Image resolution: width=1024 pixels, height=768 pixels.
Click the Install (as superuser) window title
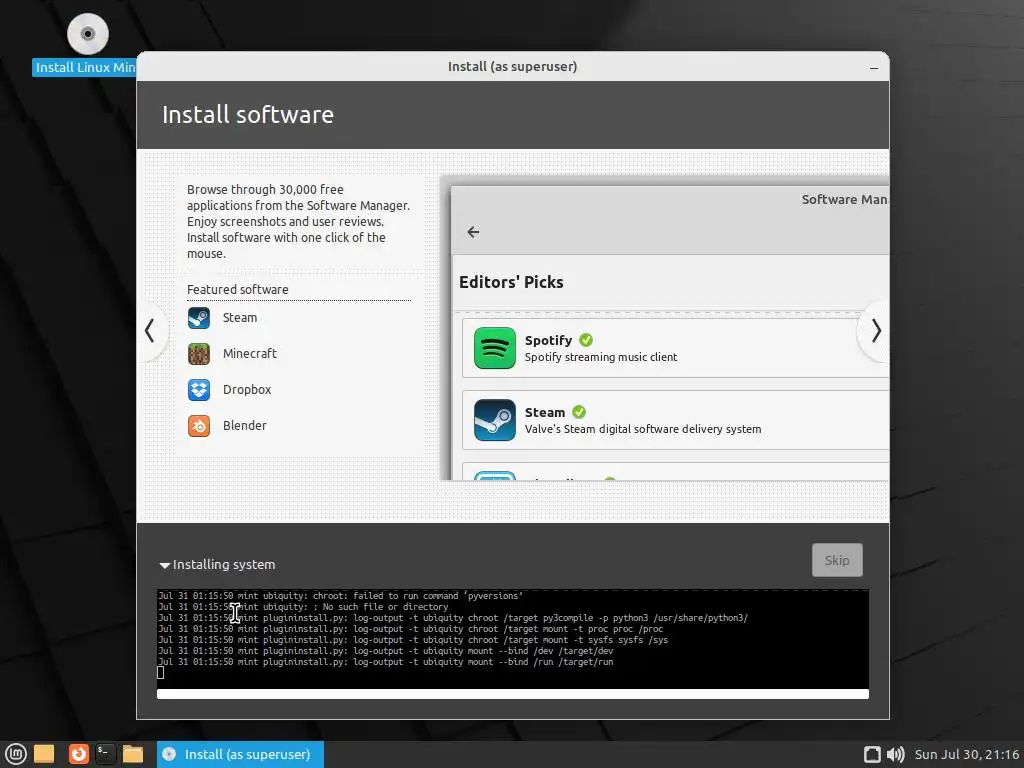point(512,67)
